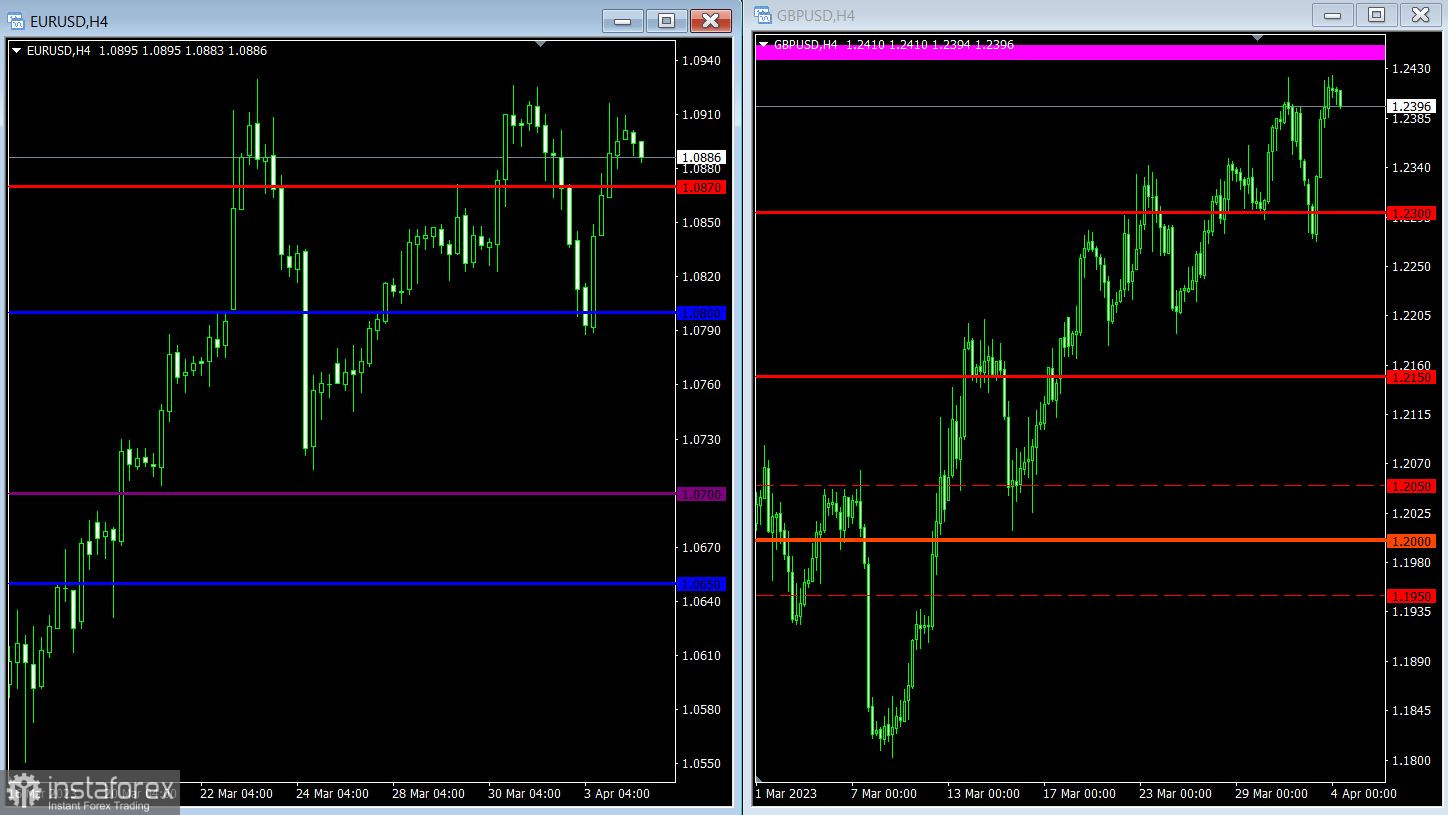Click the 1.0940 price on EURUSD scale

700,61
